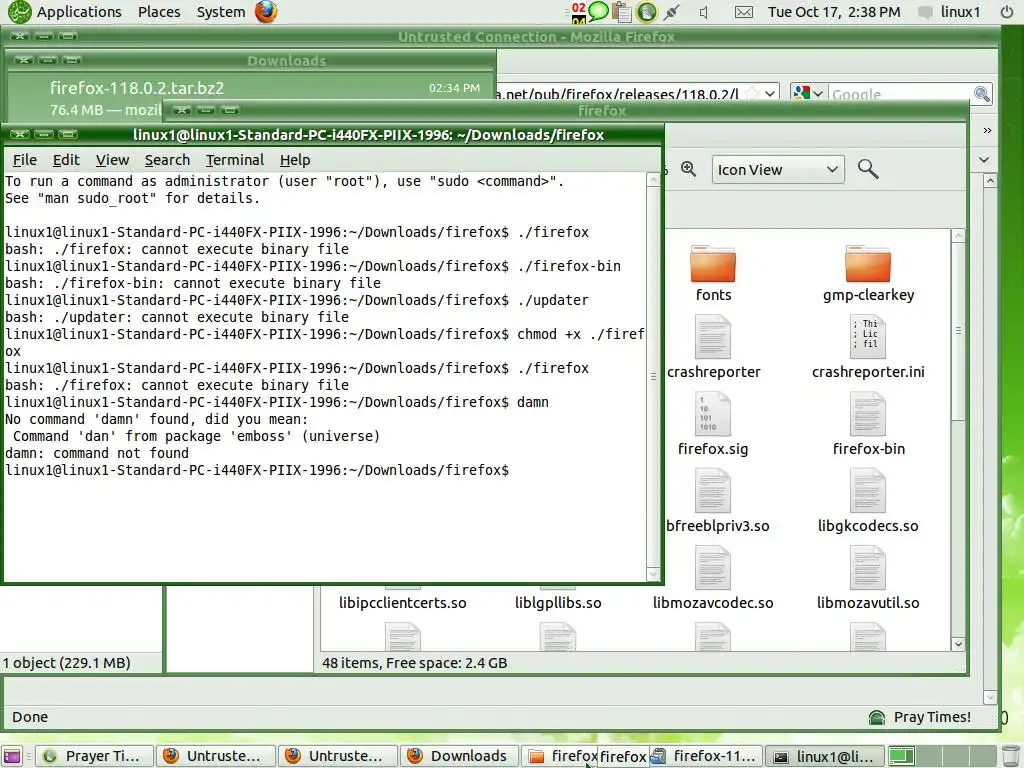Expand the Icon View dropdown in file manager
This screenshot has width=1024, height=768.
[x=778, y=170]
